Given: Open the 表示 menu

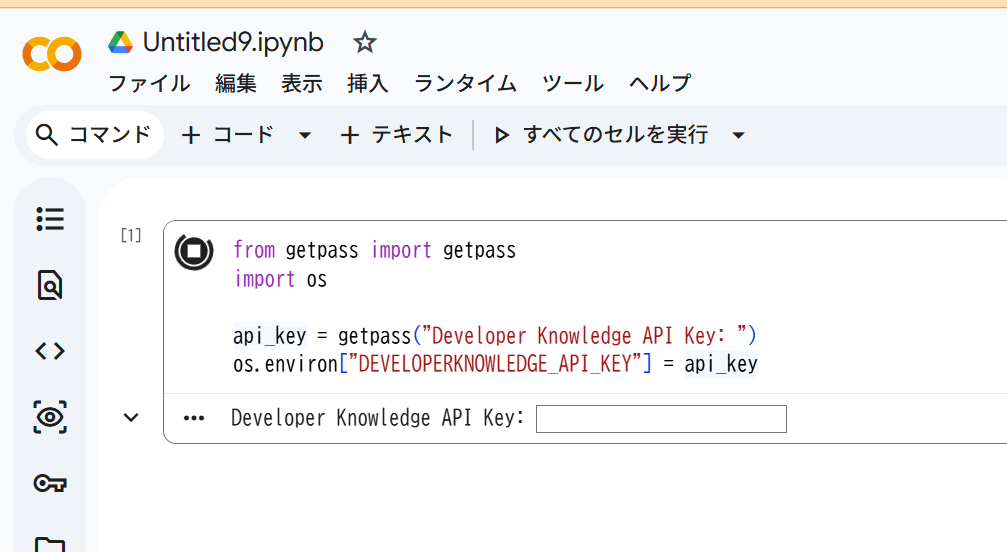Looking at the screenshot, I should click(302, 83).
